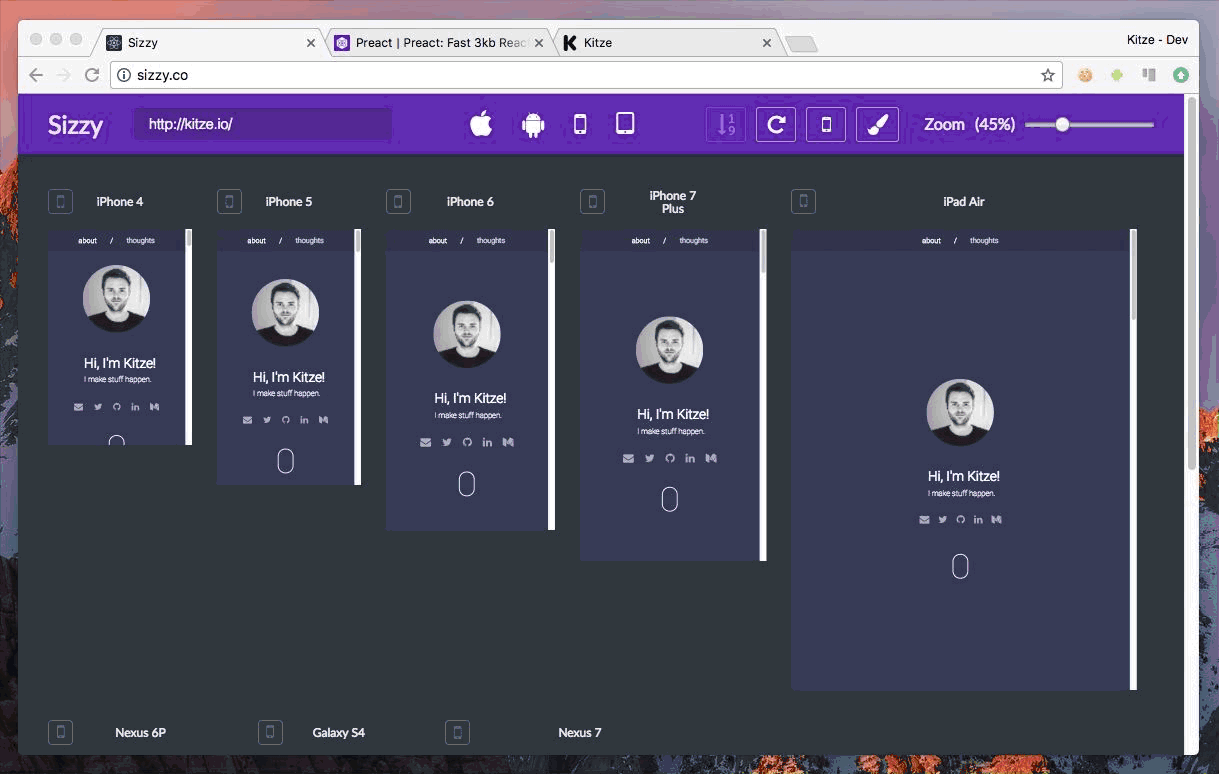Click scroll-down mouse icon in iPhone 5 preview
The height and width of the screenshot is (774, 1219).
(286, 460)
